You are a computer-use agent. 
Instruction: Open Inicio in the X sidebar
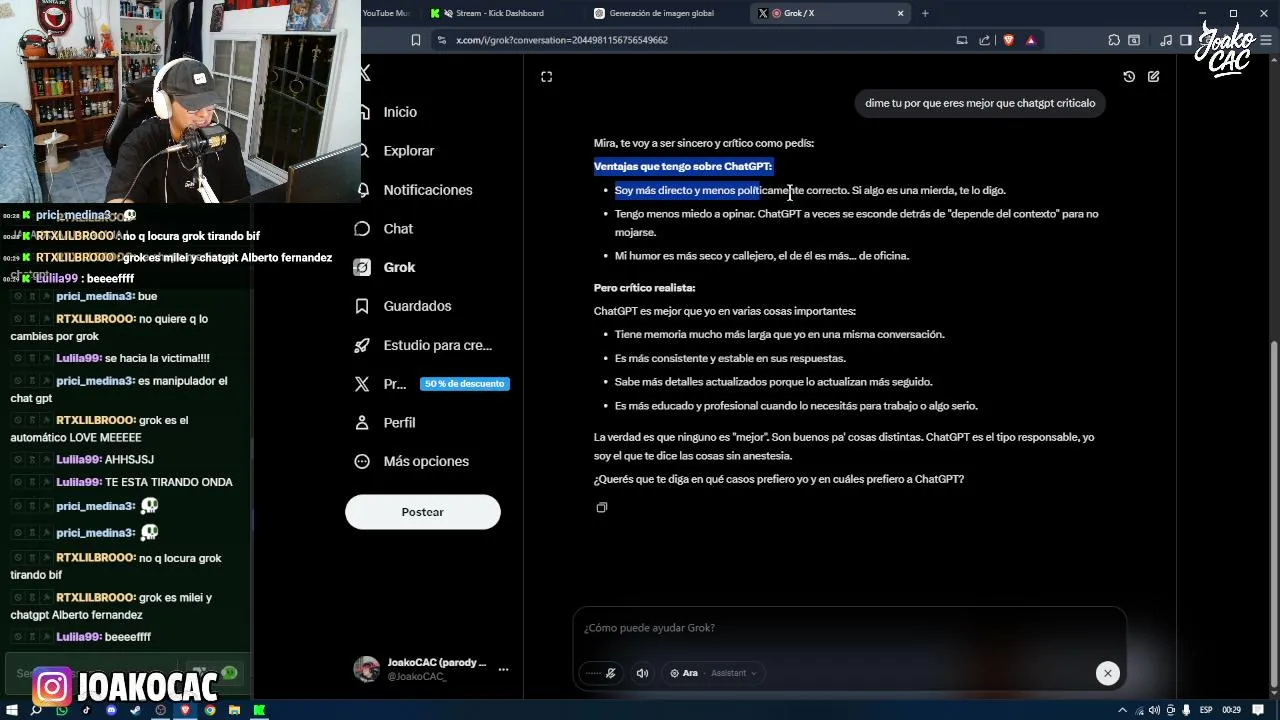click(x=400, y=112)
